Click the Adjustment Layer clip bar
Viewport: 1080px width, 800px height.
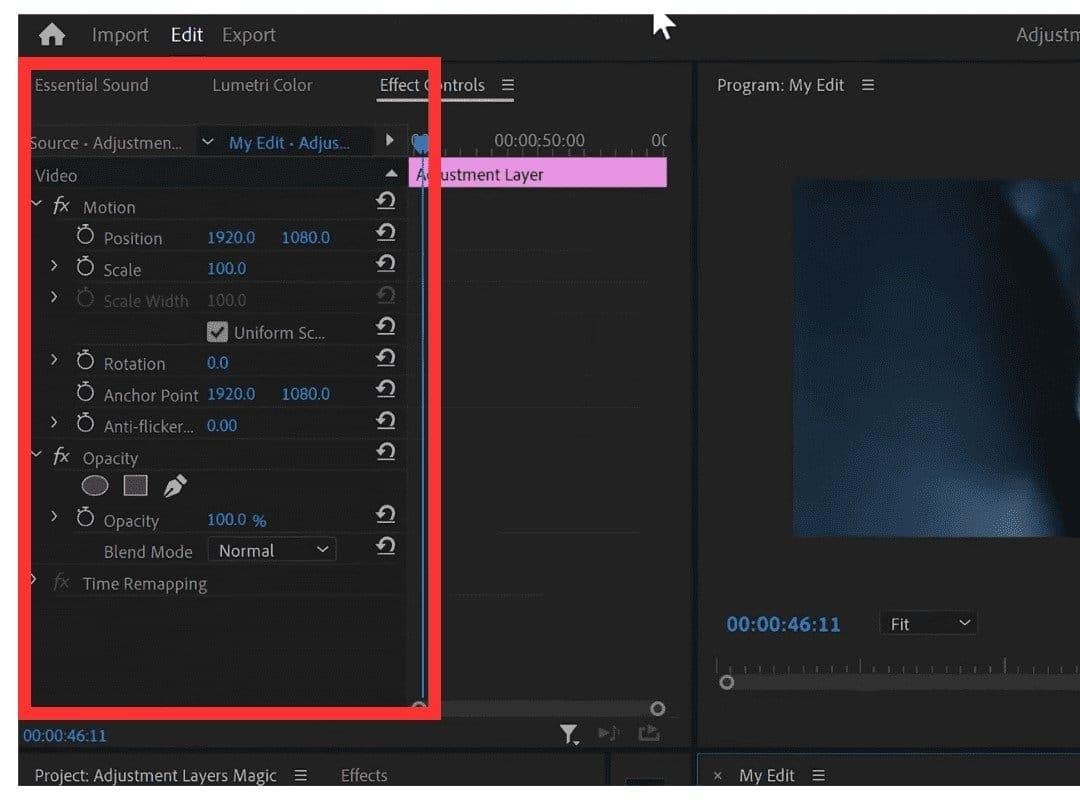click(x=540, y=174)
